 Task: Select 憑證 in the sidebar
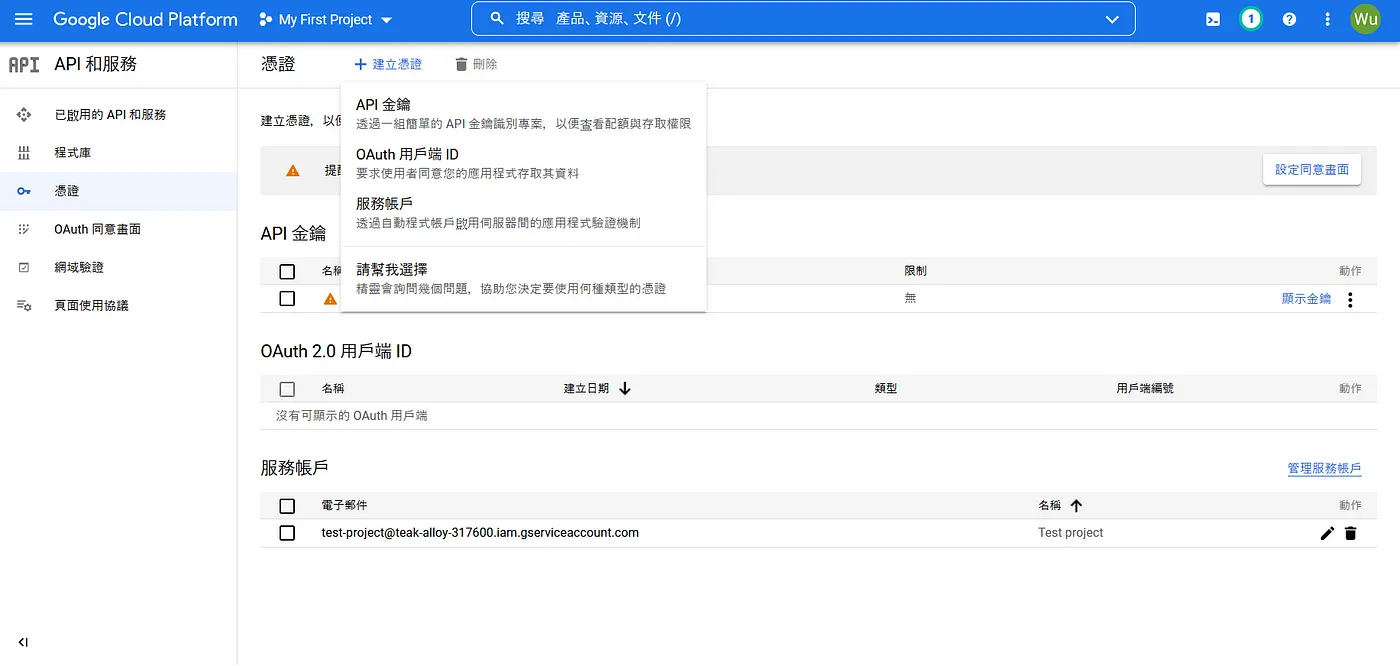[x=118, y=191]
